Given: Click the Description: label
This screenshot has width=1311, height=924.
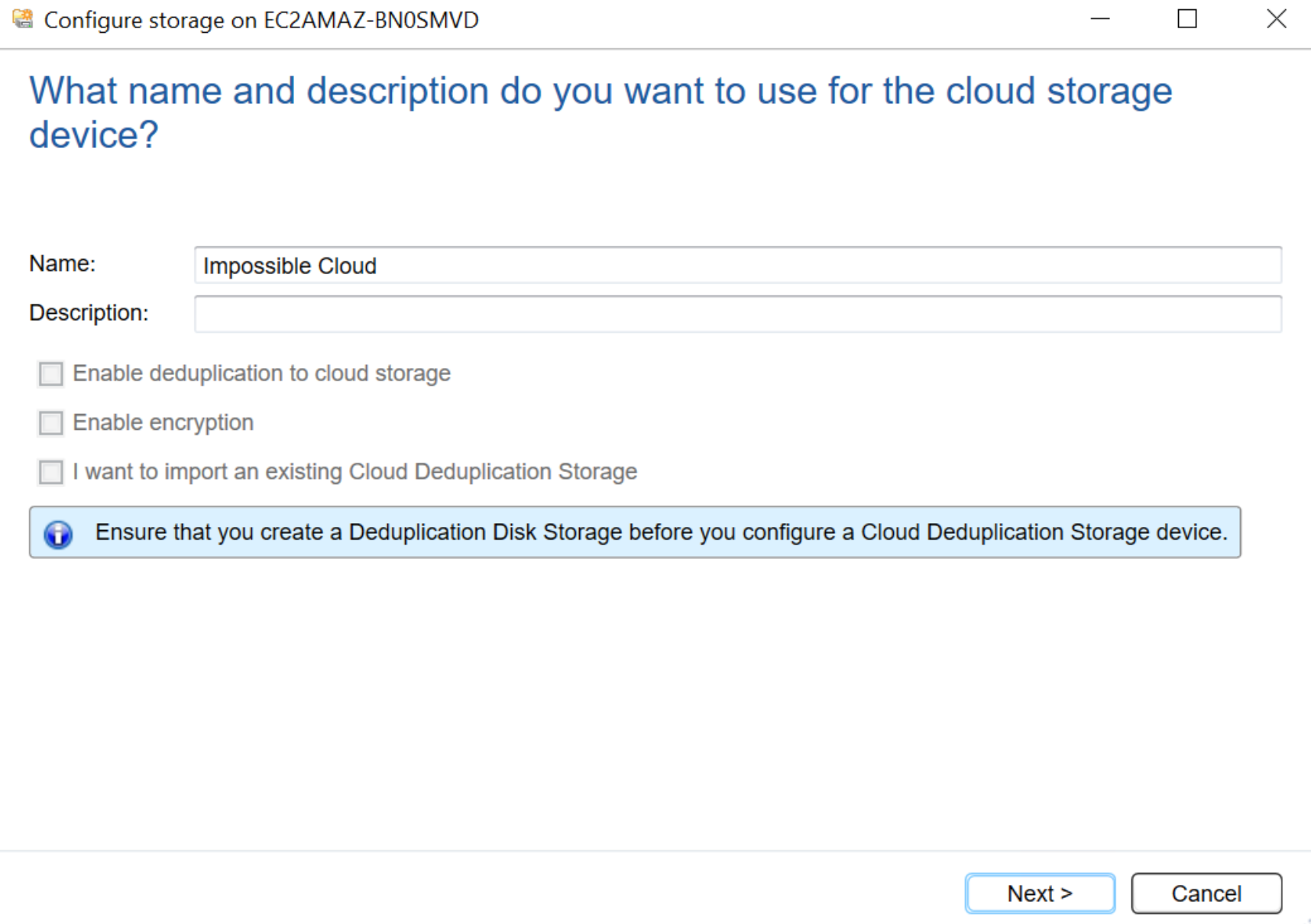Looking at the screenshot, I should [x=89, y=313].
